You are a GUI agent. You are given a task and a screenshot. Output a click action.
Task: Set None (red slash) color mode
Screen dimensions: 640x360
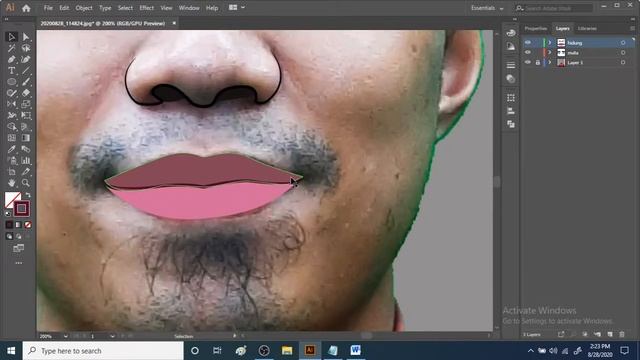[28, 225]
